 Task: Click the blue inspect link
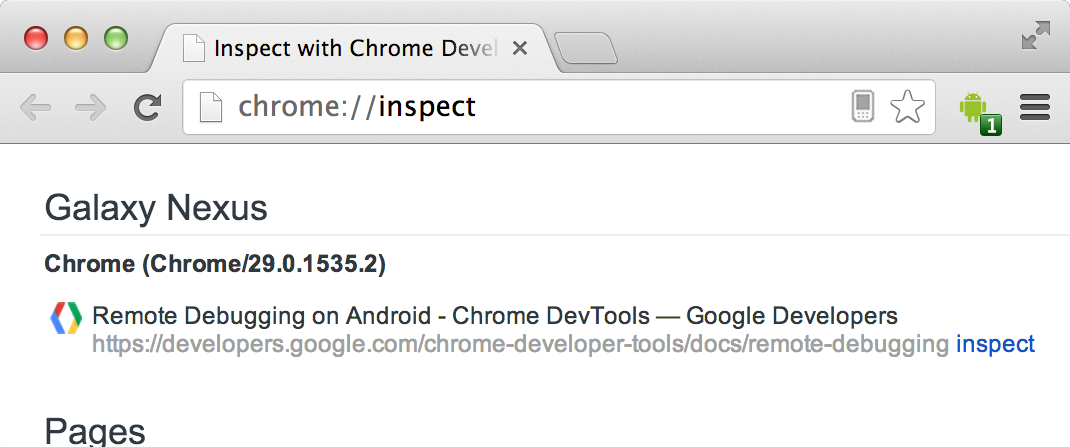click(995, 345)
